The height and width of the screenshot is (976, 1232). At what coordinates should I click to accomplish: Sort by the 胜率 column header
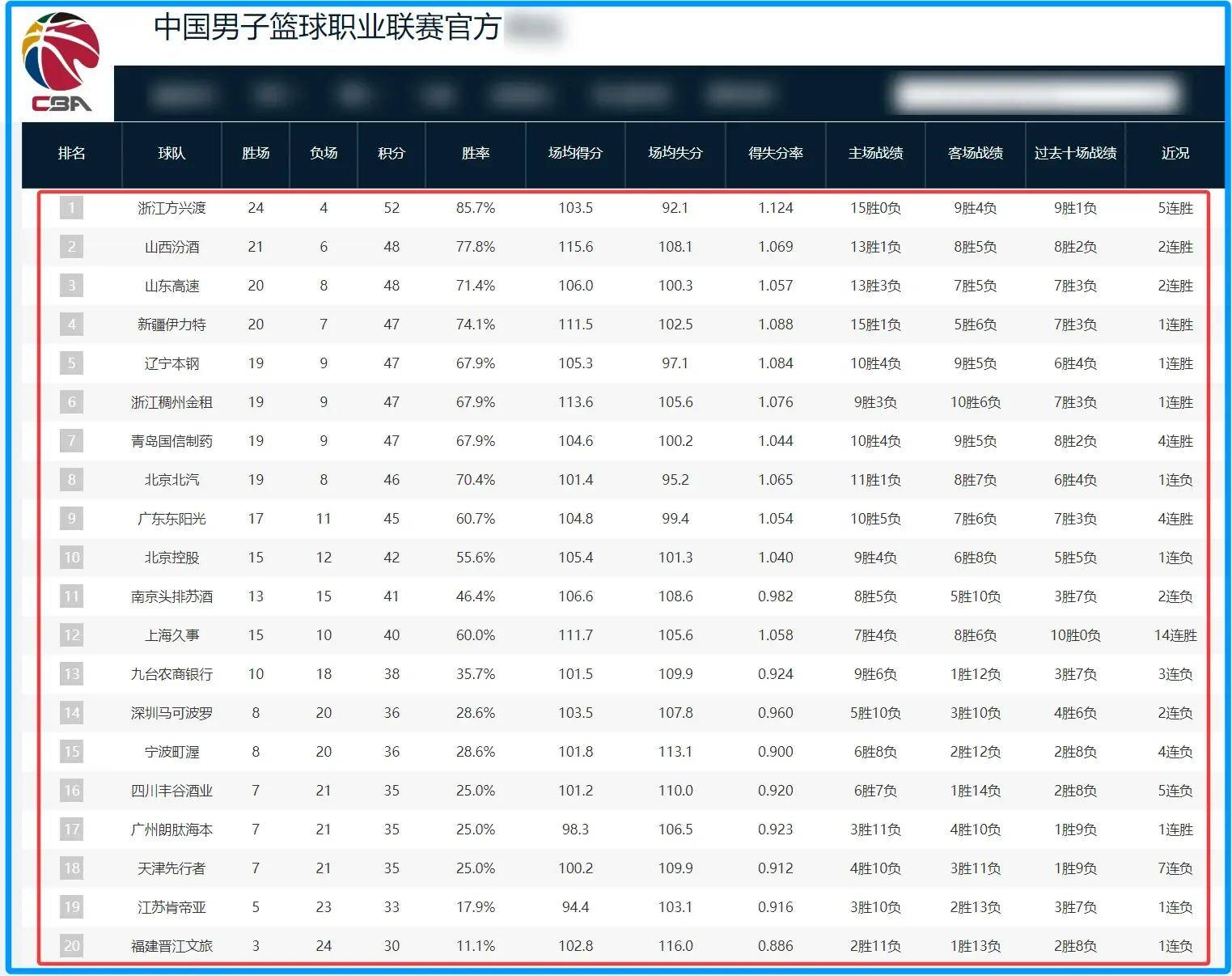point(476,153)
